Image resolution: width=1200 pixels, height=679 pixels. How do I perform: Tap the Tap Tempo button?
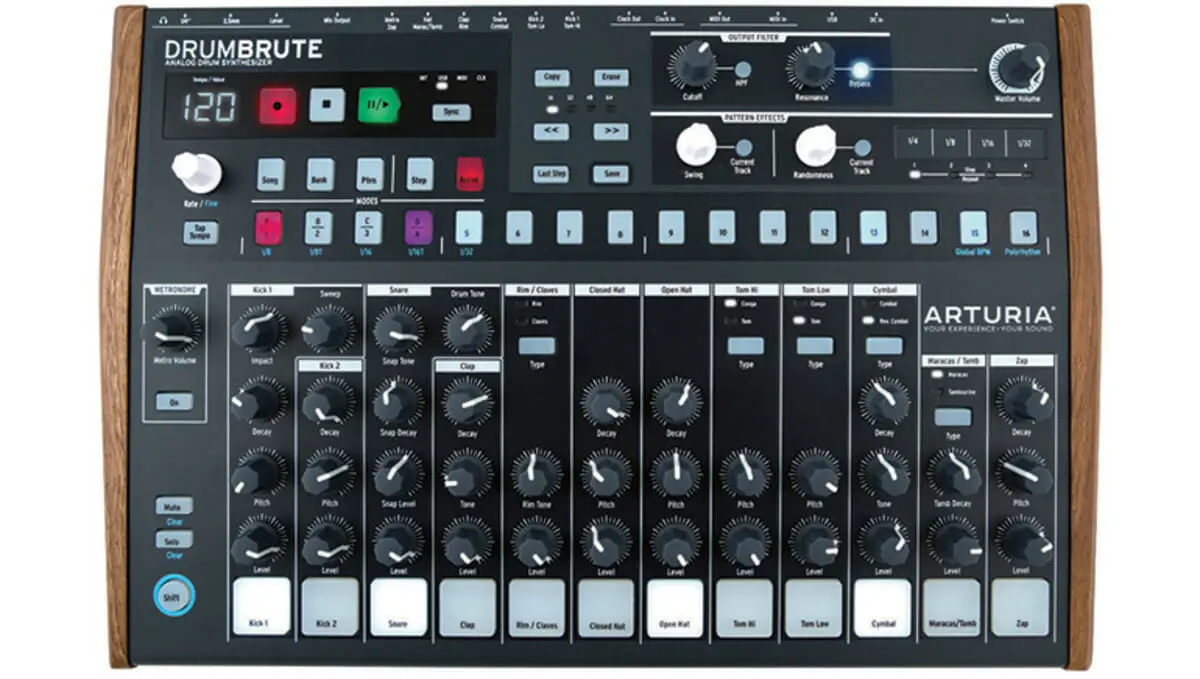(200, 233)
